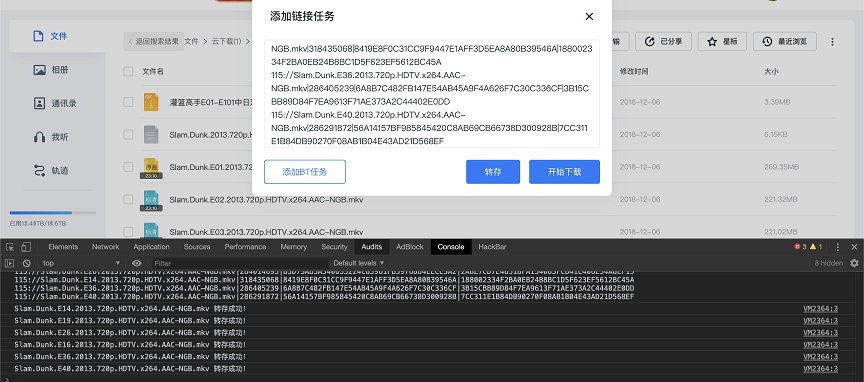Screen dimensions: 864x382
Task: Click the document icon of Slam.Dunk.2013.720p file
Action: (x=151, y=134)
